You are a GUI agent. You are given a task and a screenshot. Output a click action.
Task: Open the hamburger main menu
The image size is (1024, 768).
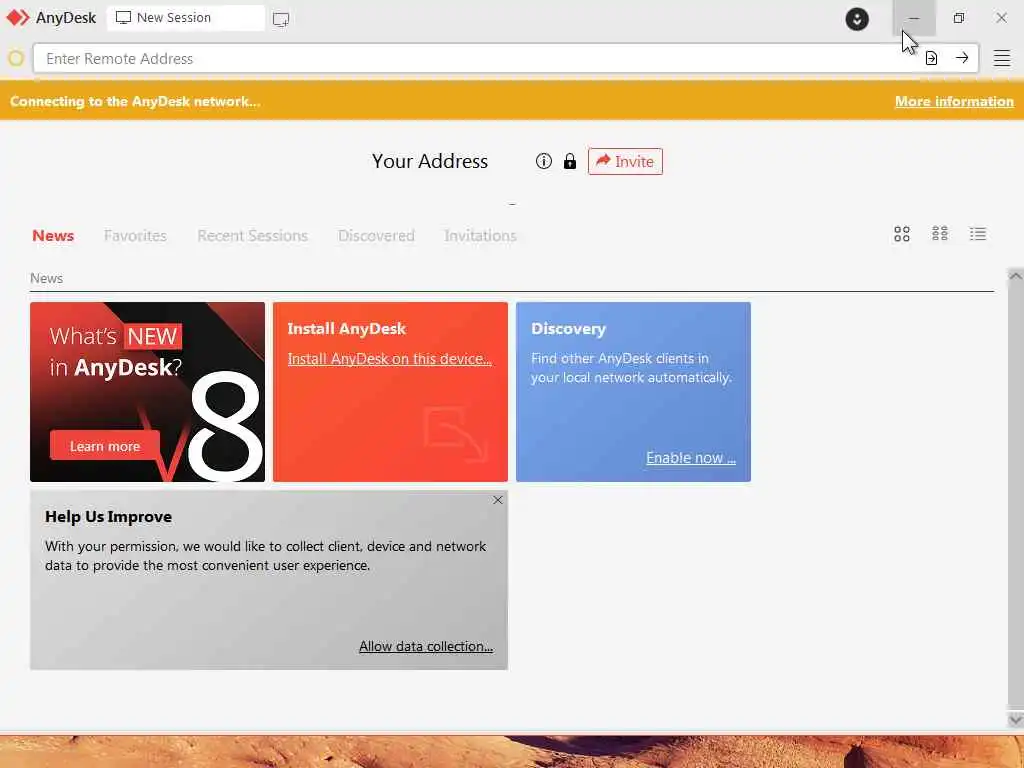(1002, 58)
